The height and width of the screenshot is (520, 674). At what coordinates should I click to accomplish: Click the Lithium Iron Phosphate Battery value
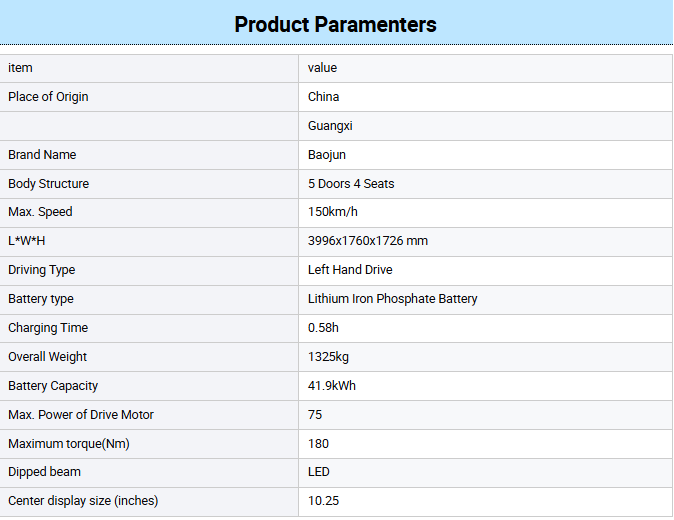pos(393,299)
